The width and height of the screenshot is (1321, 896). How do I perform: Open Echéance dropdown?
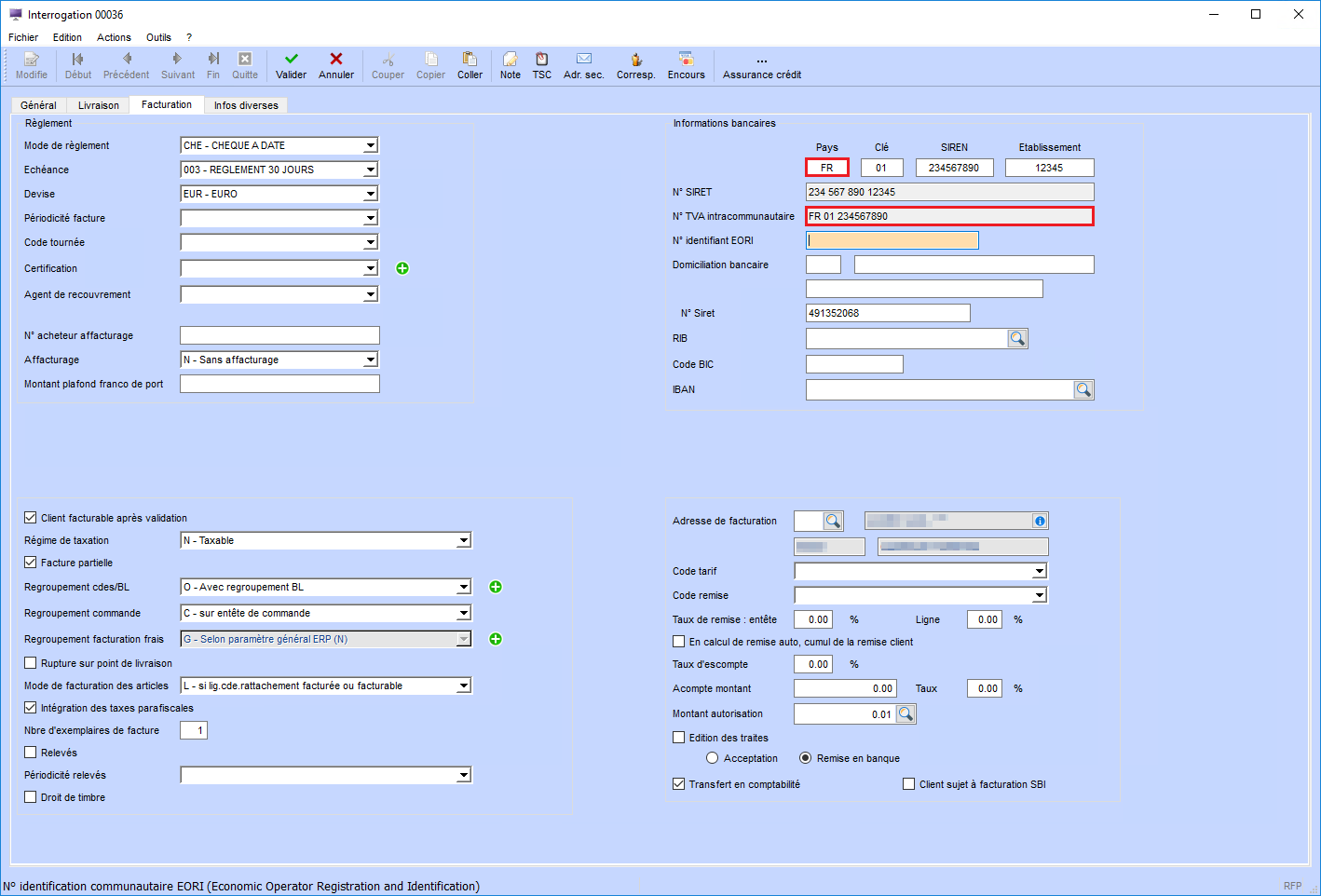(x=371, y=170)
